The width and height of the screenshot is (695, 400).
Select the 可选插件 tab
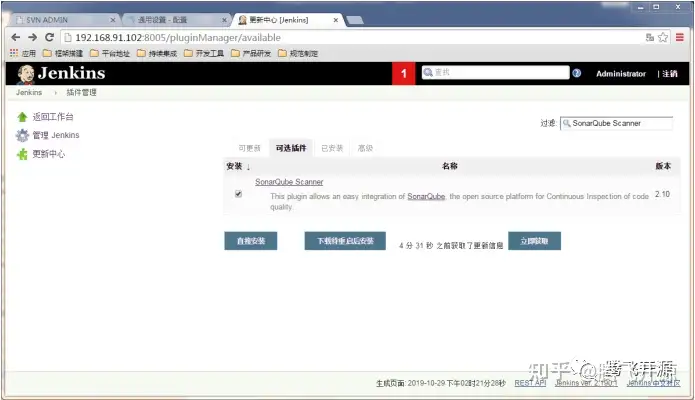click(291, 148)
